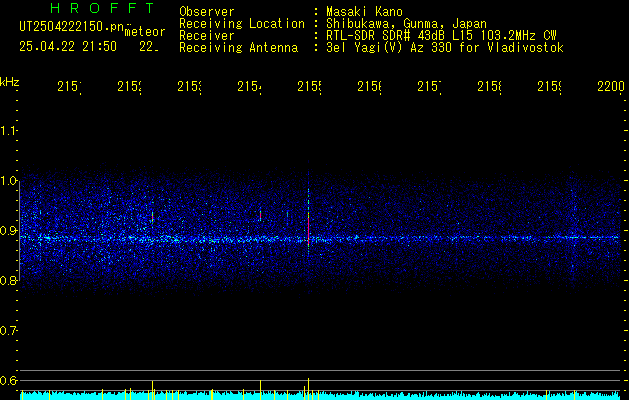The height and width of the screenshot is (400, 629).
Task: Click the observer name Masaki Kano
Action: tap(364, 11)
